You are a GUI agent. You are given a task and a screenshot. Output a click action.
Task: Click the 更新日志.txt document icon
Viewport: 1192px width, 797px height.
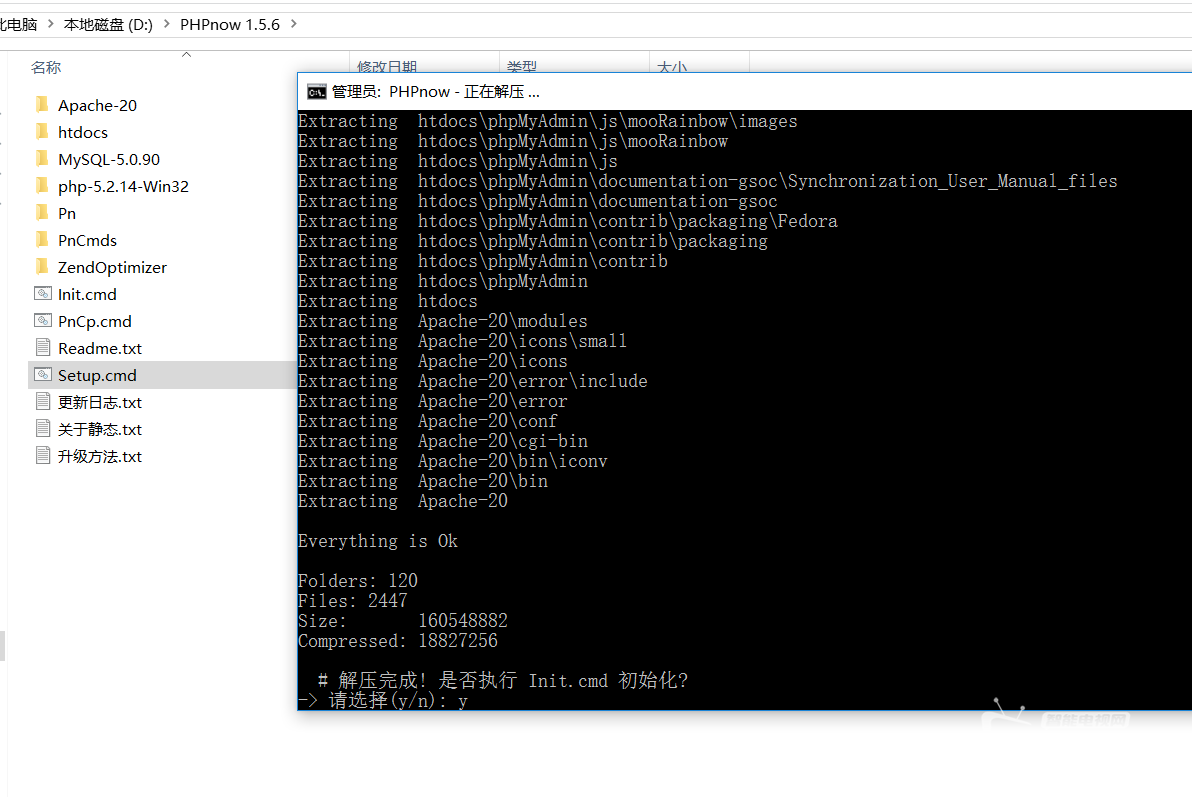coord(43,402)
